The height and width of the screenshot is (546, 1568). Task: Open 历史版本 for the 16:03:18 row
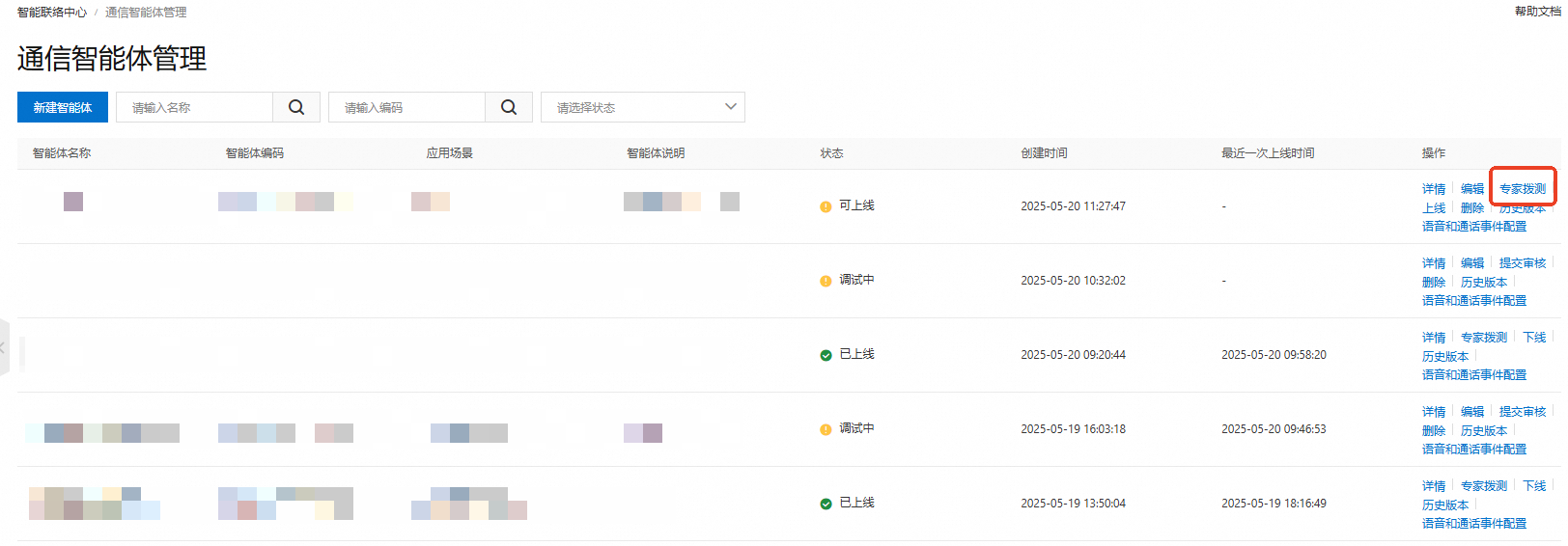click(1484, 431)
